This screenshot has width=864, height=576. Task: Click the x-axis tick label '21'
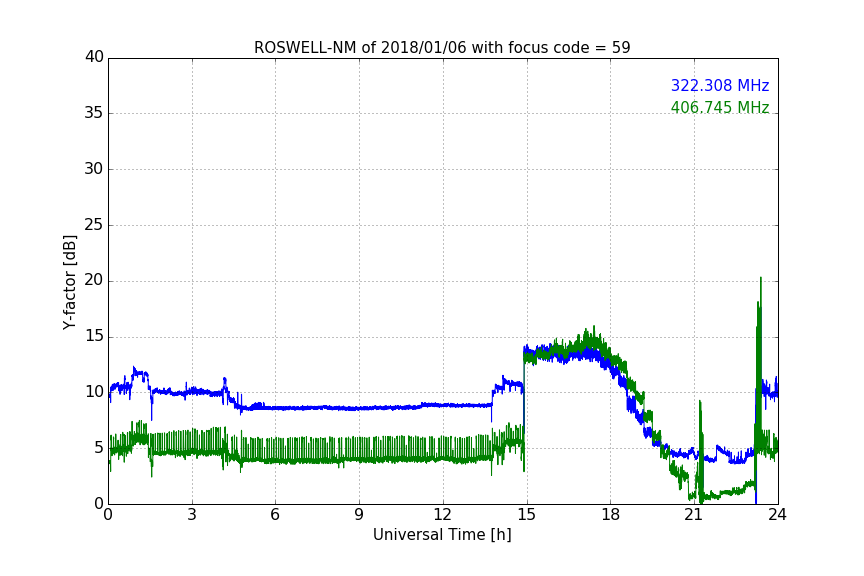coord(694,515)
